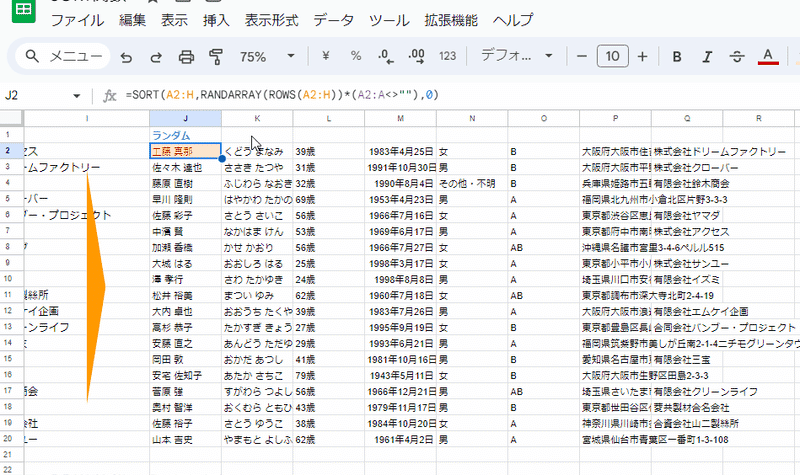Open the font family dropdown デフォ...

516,56
